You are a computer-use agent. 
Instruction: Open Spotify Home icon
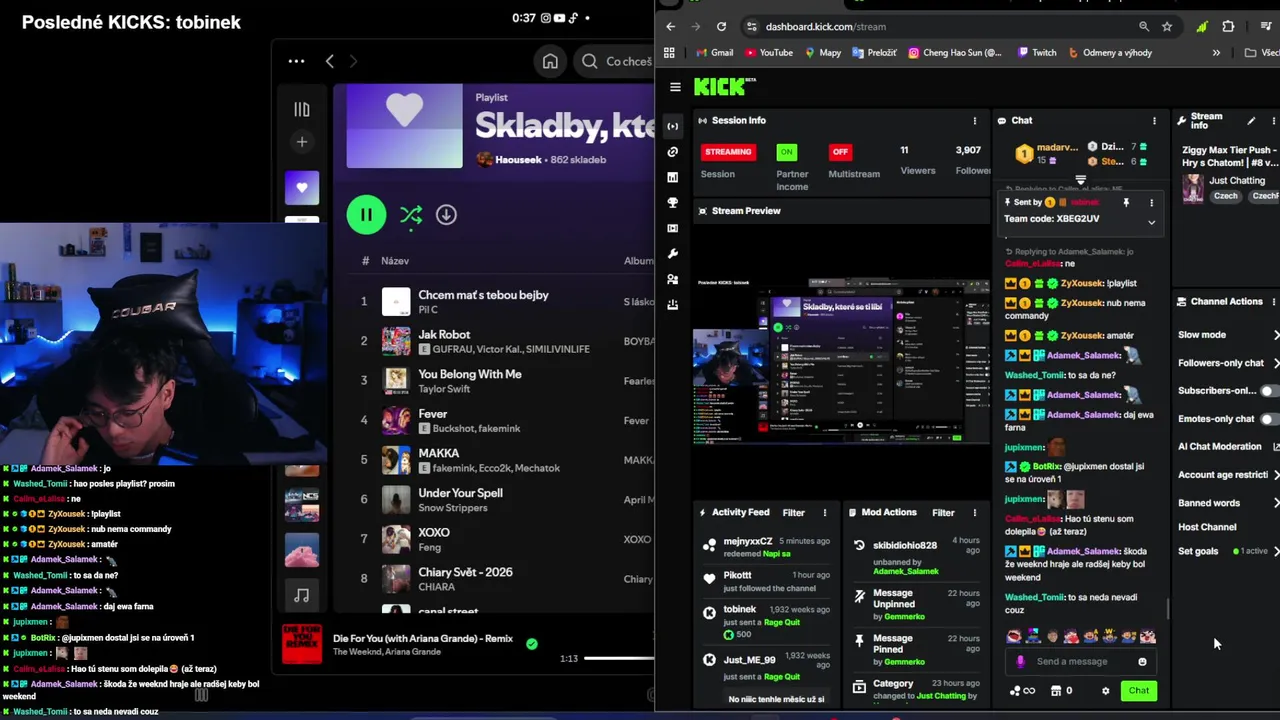tap(550, 61)
